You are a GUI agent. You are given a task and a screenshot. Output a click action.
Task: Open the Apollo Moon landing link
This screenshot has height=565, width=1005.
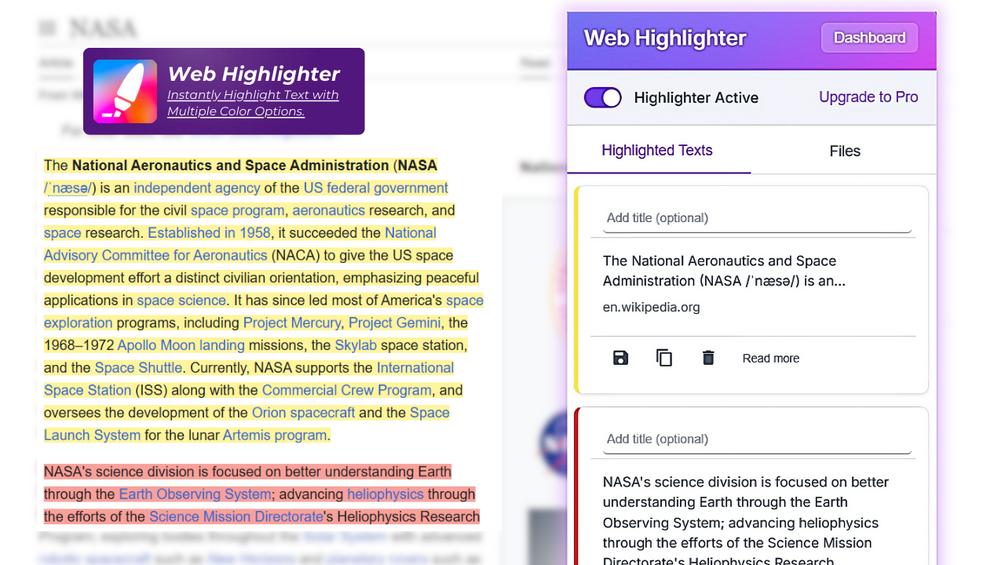coord(181,345)
